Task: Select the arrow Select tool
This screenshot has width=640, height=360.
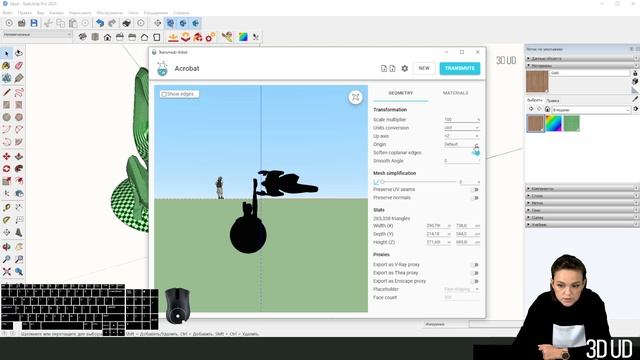Action: pyautogui.click(x=7, y=53)
